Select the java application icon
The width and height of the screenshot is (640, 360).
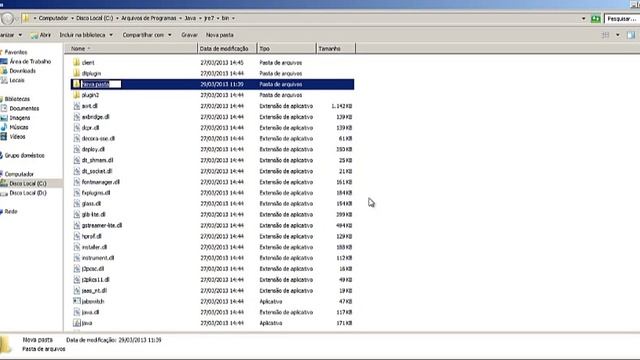click(x=76, y=323)
